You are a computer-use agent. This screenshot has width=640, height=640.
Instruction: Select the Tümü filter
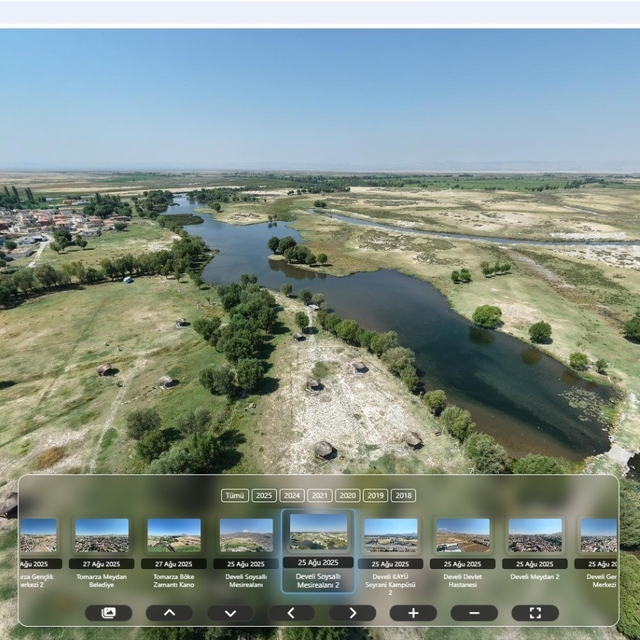235,495
